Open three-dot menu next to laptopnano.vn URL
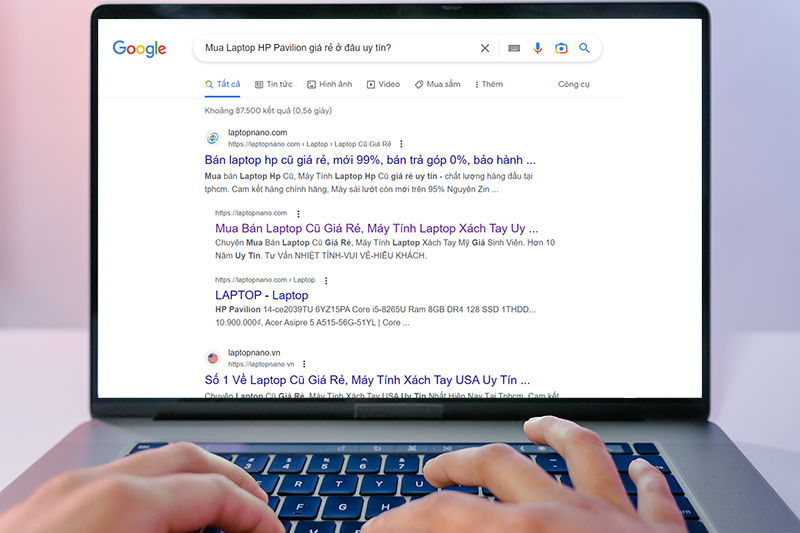The height and width of the screenshot is (533, 800). point(304,364)
